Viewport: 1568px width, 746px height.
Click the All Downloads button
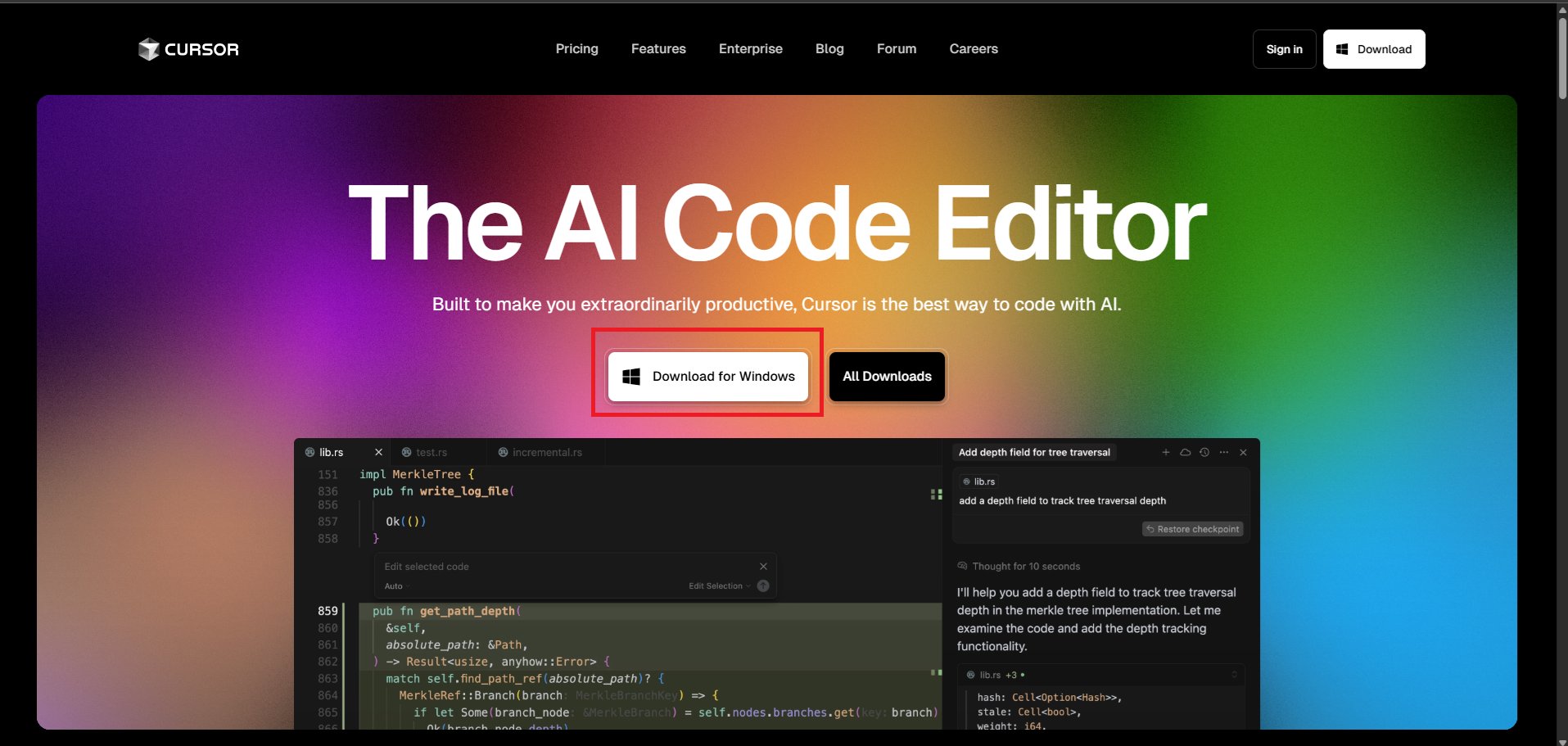(887, 377)
